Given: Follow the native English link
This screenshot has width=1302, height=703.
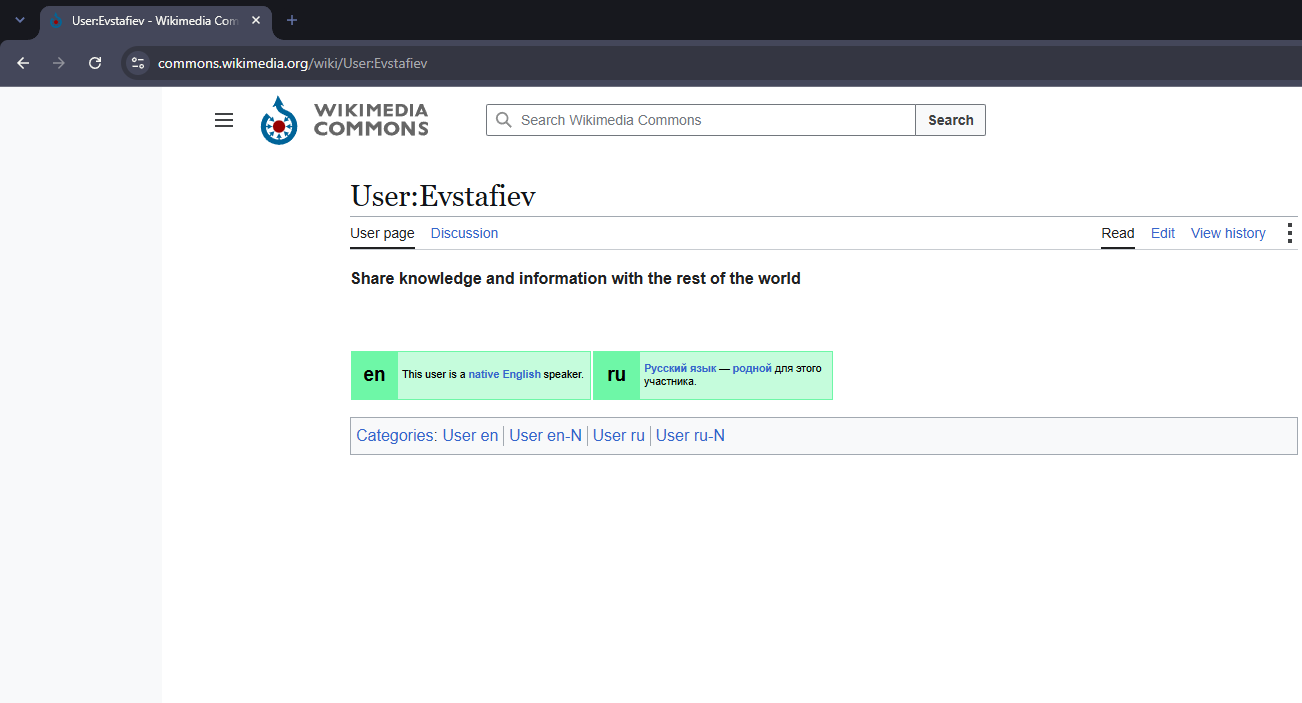Looking at the screenshot, I should pyautogui.click(x=504, y=374).
